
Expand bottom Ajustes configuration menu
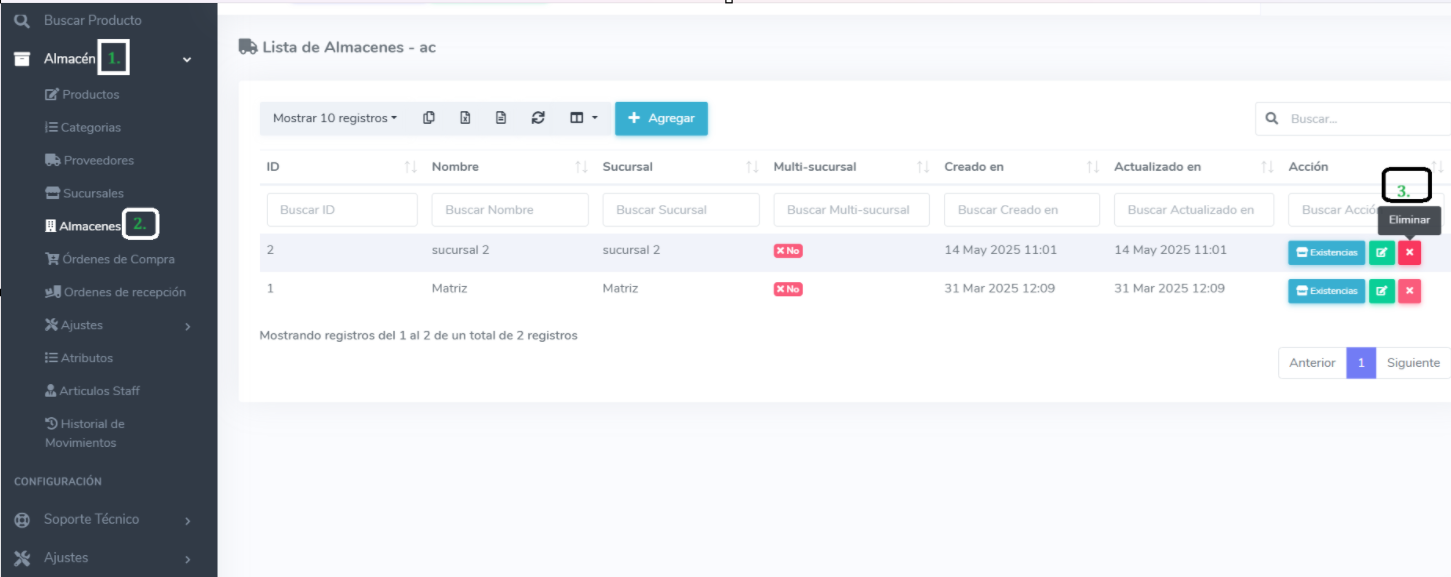tap(108, 558)
